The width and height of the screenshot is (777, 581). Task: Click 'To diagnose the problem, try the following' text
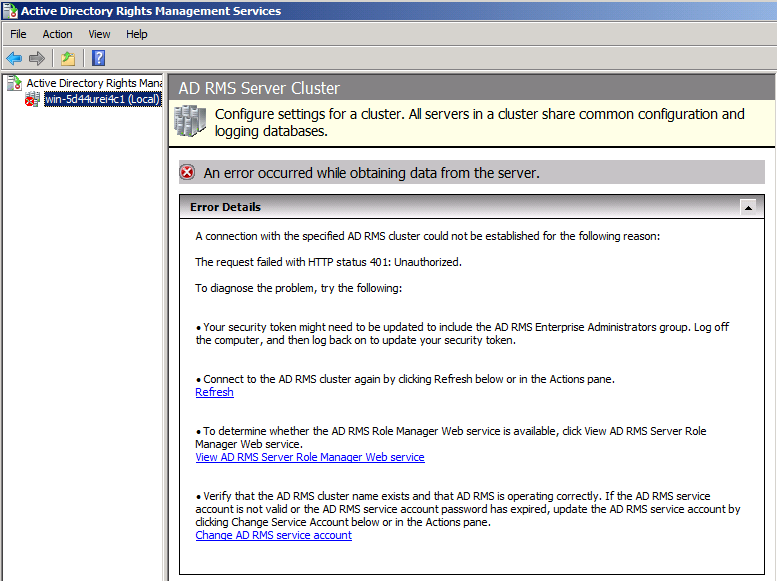(x=299, y=288)
